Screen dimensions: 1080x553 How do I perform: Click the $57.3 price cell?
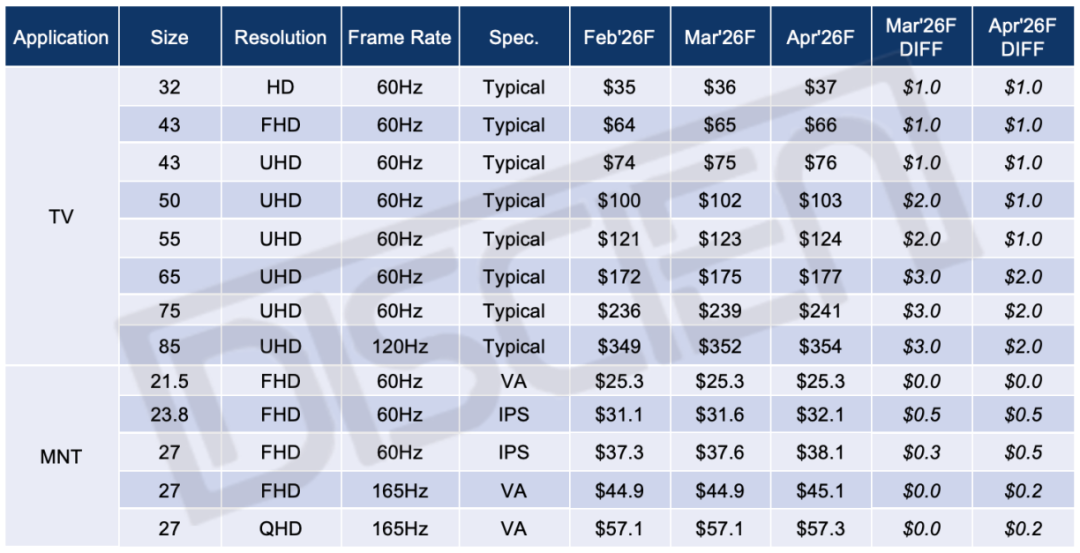[820, 529]
